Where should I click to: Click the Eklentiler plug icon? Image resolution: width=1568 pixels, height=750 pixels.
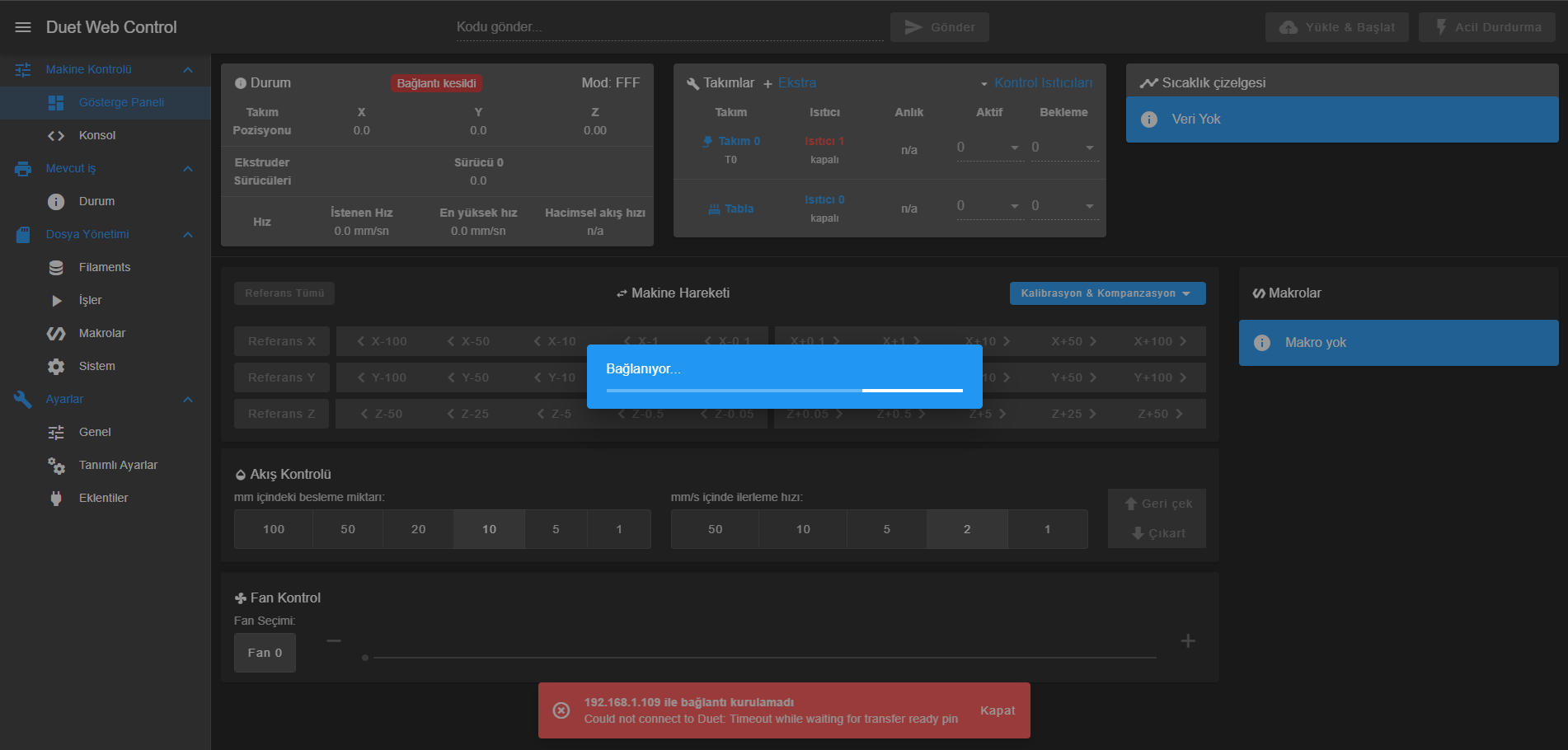click(56, 499)
